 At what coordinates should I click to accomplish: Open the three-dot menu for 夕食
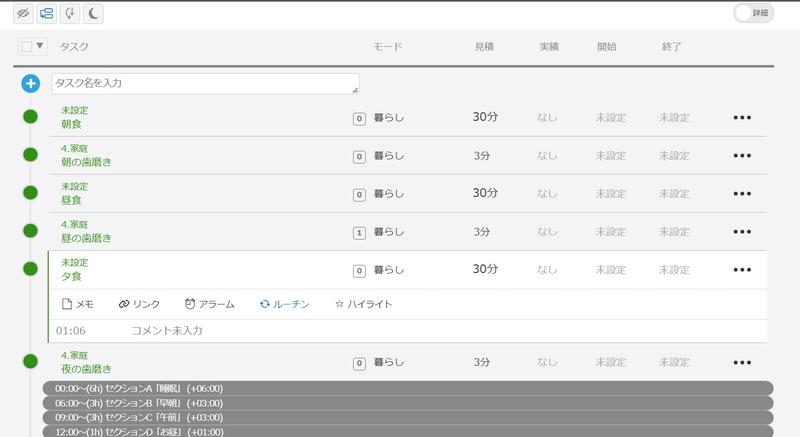tap(742, 270)
